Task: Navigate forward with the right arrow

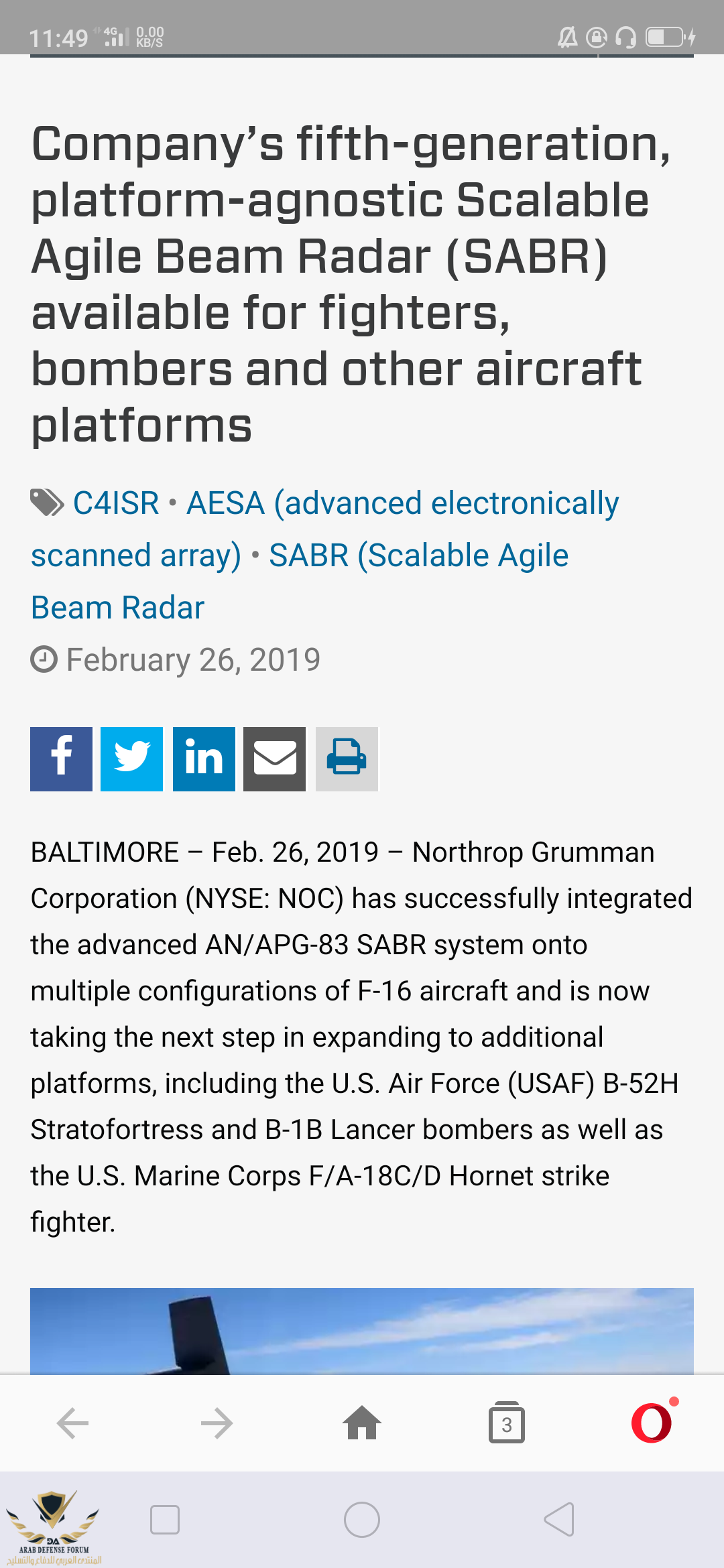Action: [217, 1423]
